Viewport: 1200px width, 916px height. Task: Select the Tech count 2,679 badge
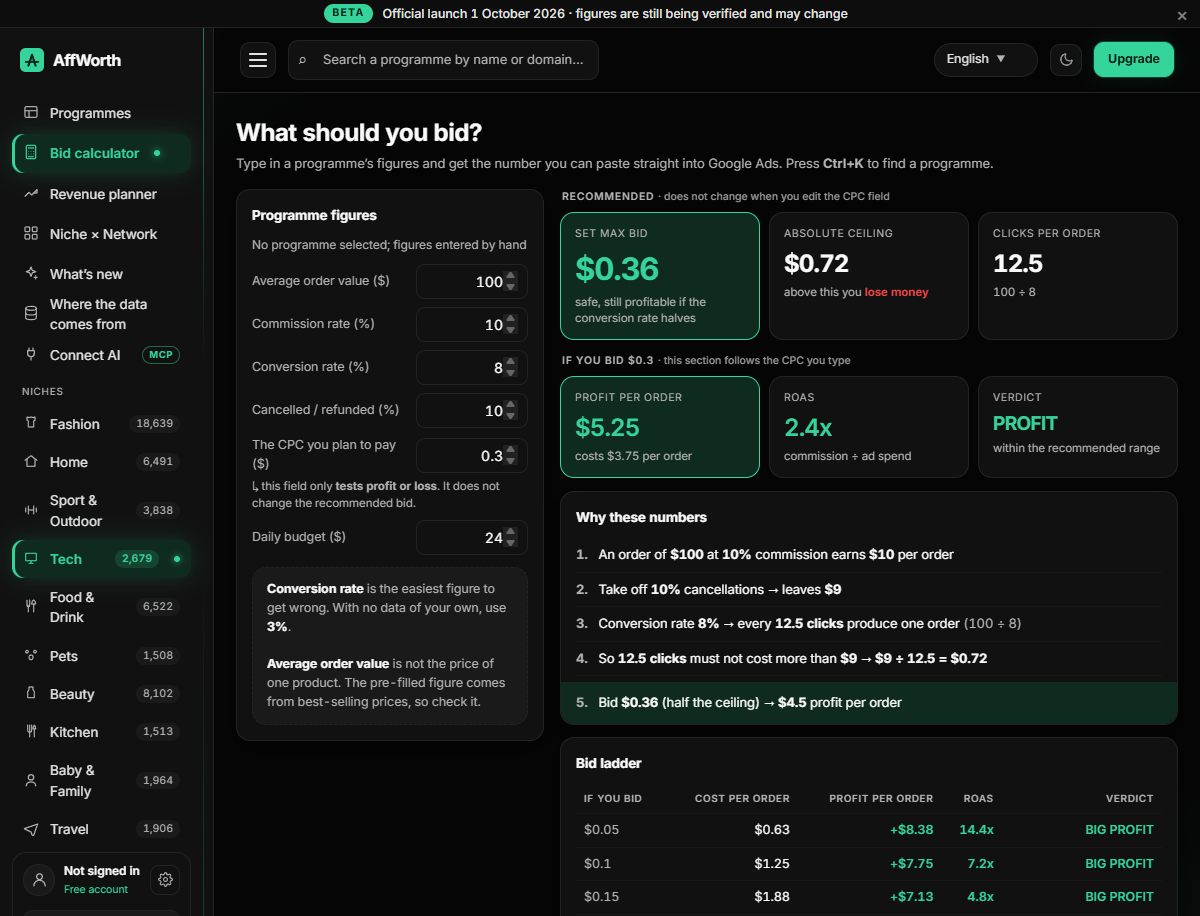coord(137,558)
